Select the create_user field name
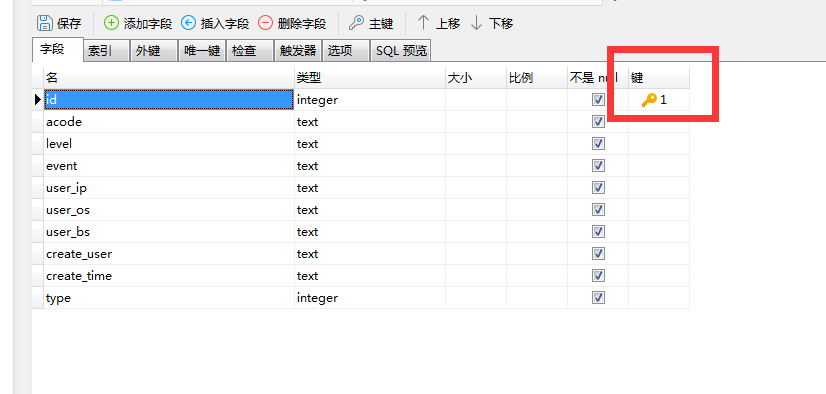The height and width of the screenshot is (394, 826). [169, 254]
